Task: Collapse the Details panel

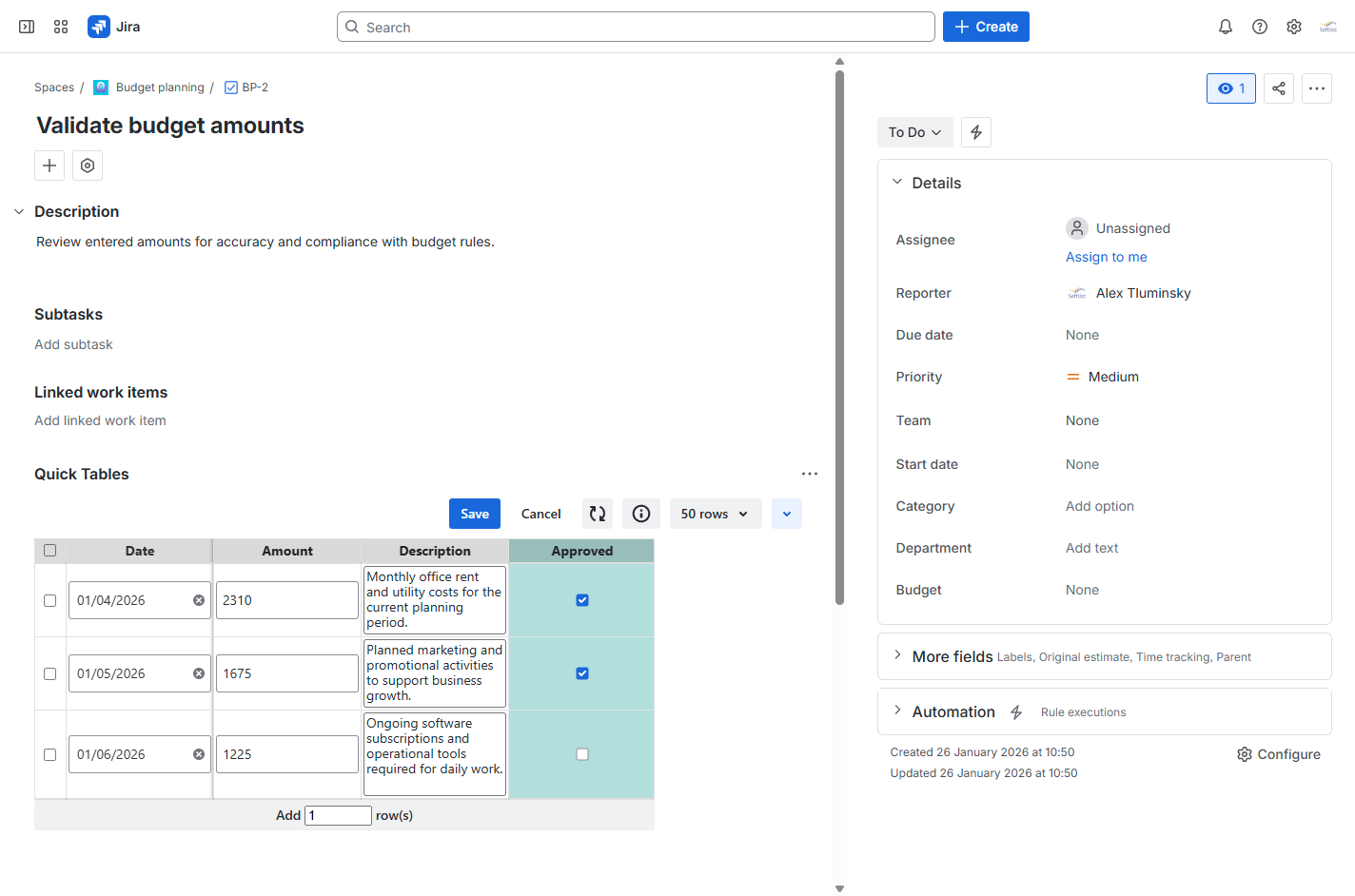Action: point(897,182)
